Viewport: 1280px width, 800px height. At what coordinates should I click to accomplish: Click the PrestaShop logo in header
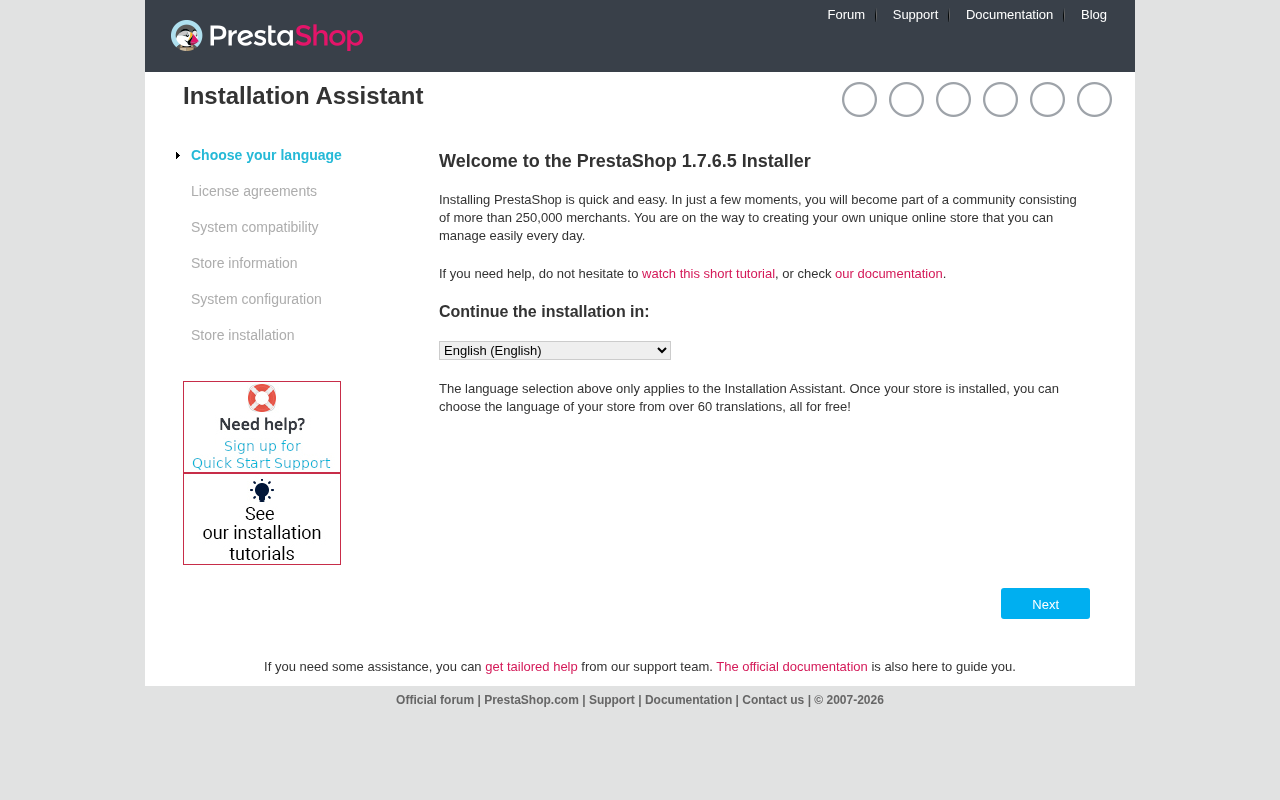pyautogui.click(x=267, y=36)
